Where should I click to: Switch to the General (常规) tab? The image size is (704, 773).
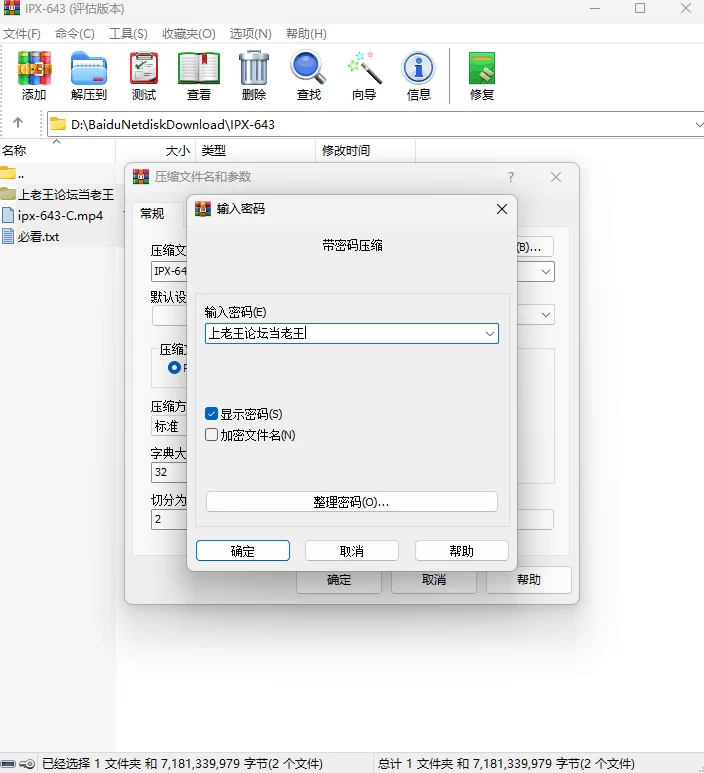click(152, 213)
